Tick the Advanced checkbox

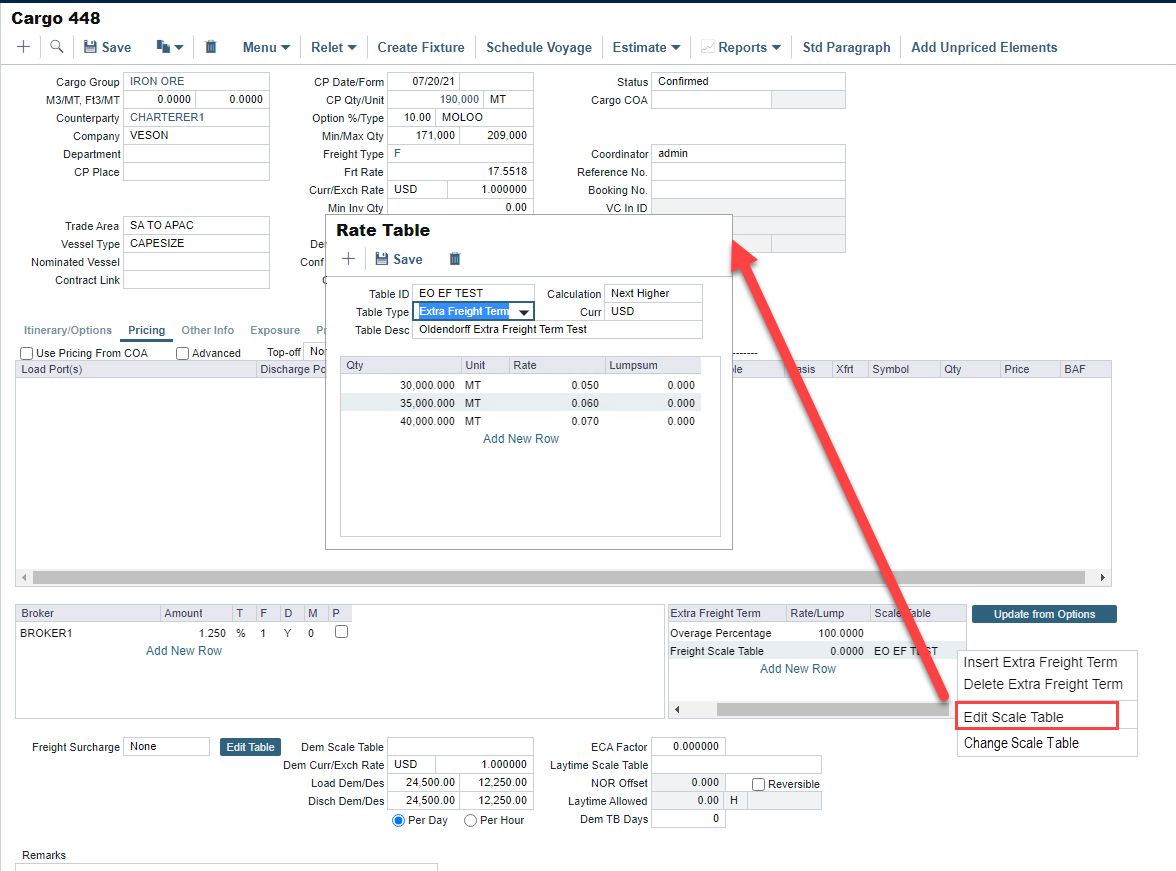click(x=183, y=353)
